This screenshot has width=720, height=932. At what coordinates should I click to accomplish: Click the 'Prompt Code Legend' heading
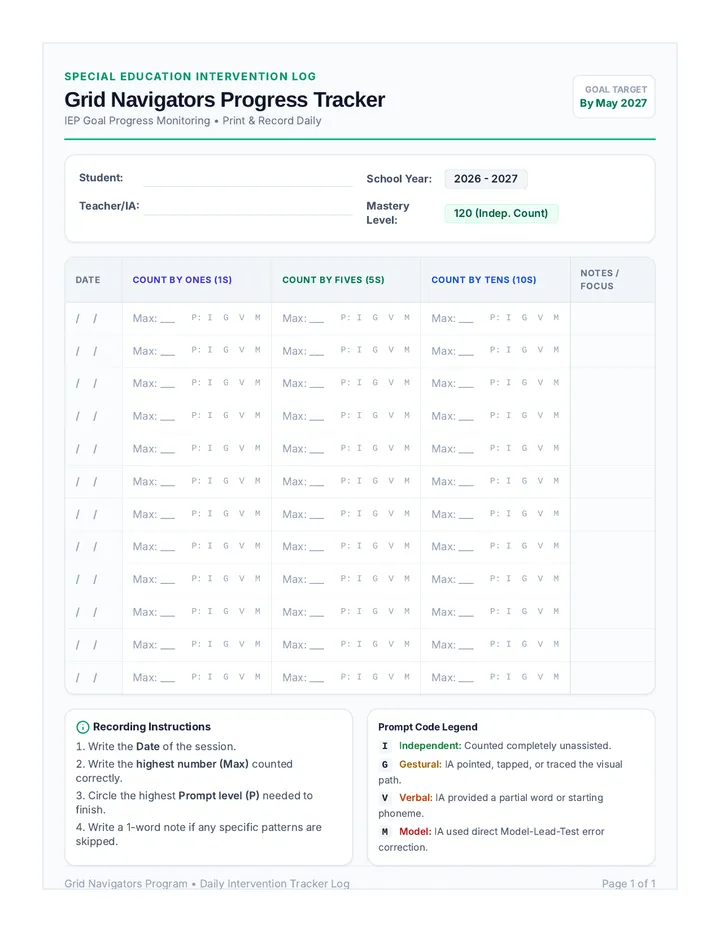[x=428, y=727]
